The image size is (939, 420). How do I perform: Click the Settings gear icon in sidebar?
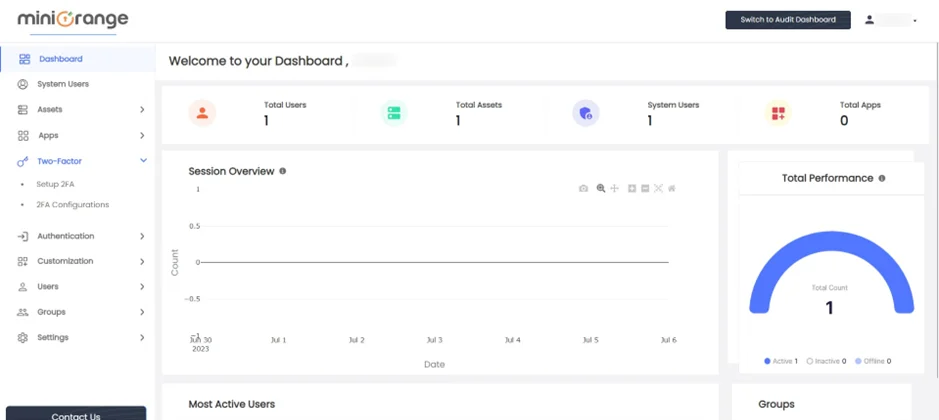pos(23,337)
